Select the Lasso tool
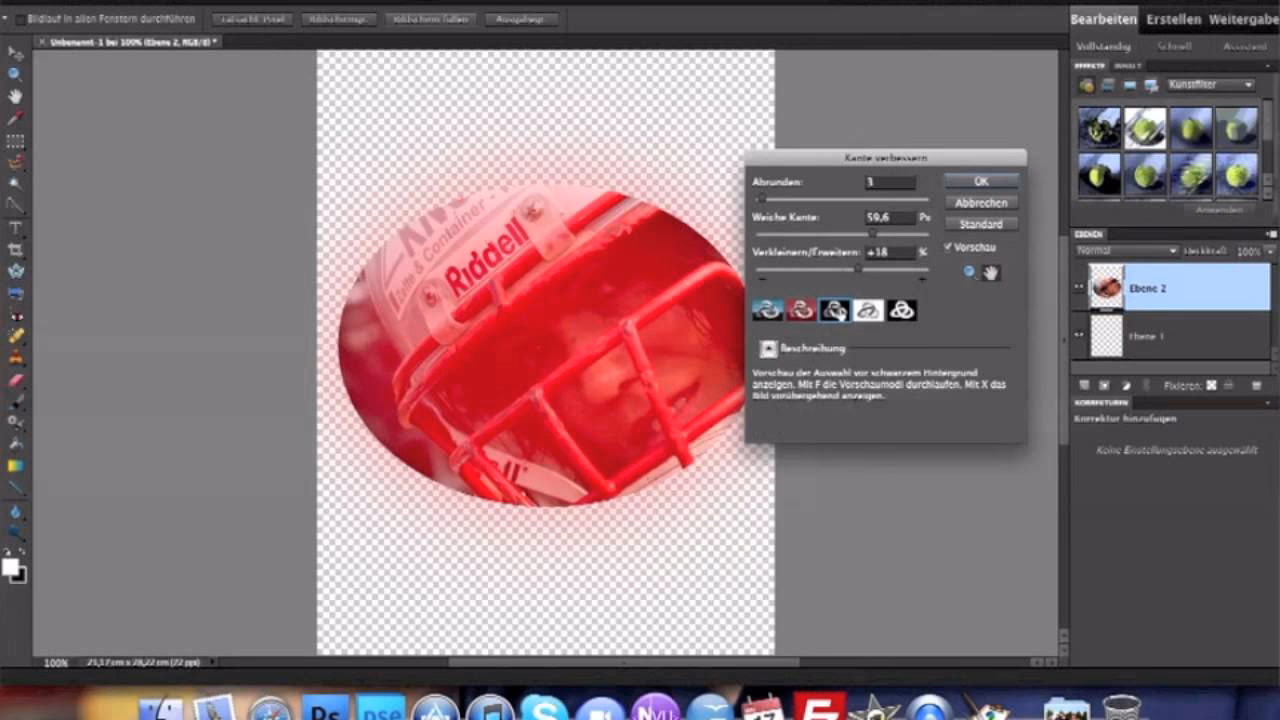This screenshot has width=1280, height=720. coord(15,162)
